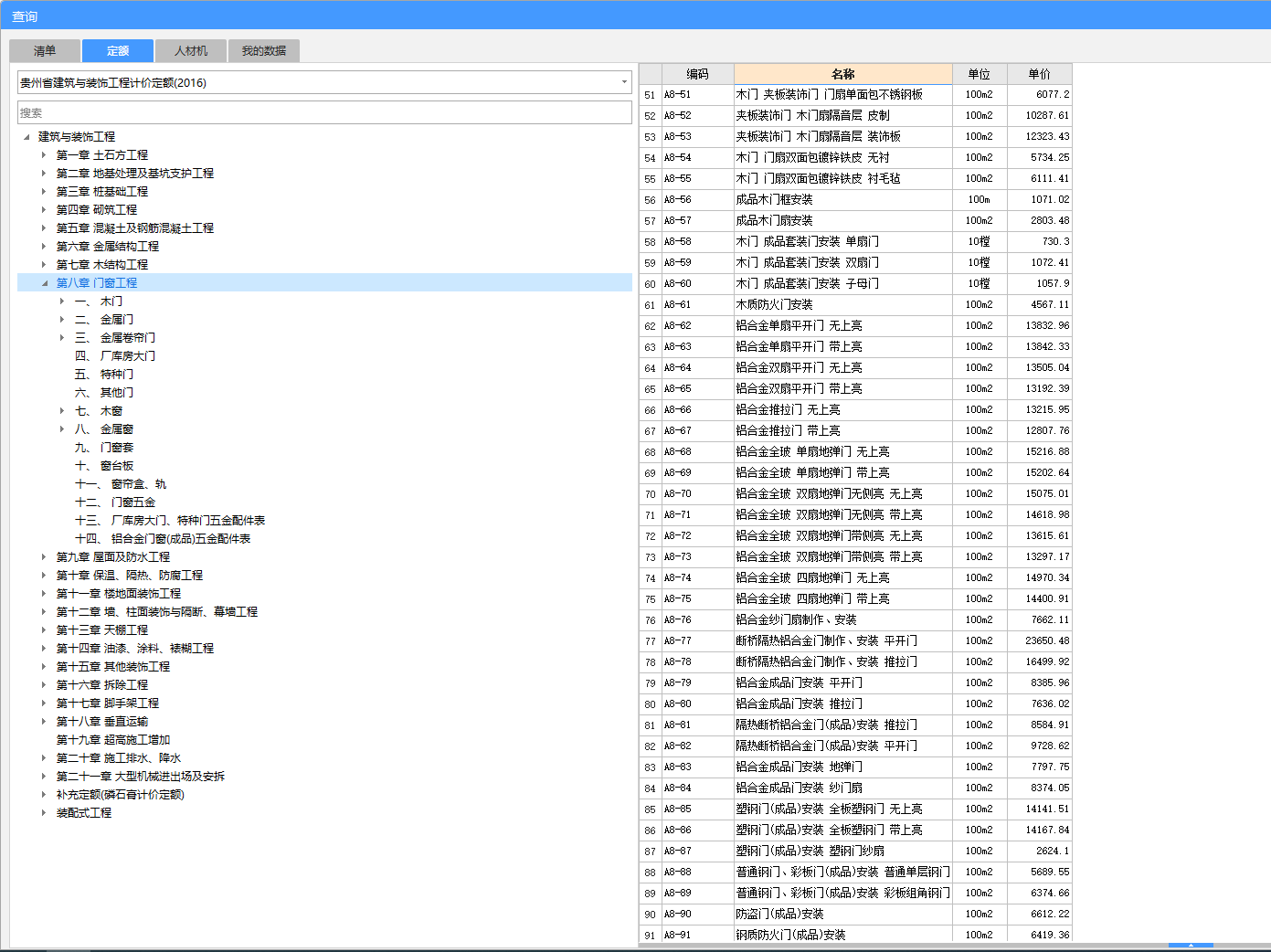Select code cell A8-80
Screen dimensions: 1271x952
tap(697, 703)
